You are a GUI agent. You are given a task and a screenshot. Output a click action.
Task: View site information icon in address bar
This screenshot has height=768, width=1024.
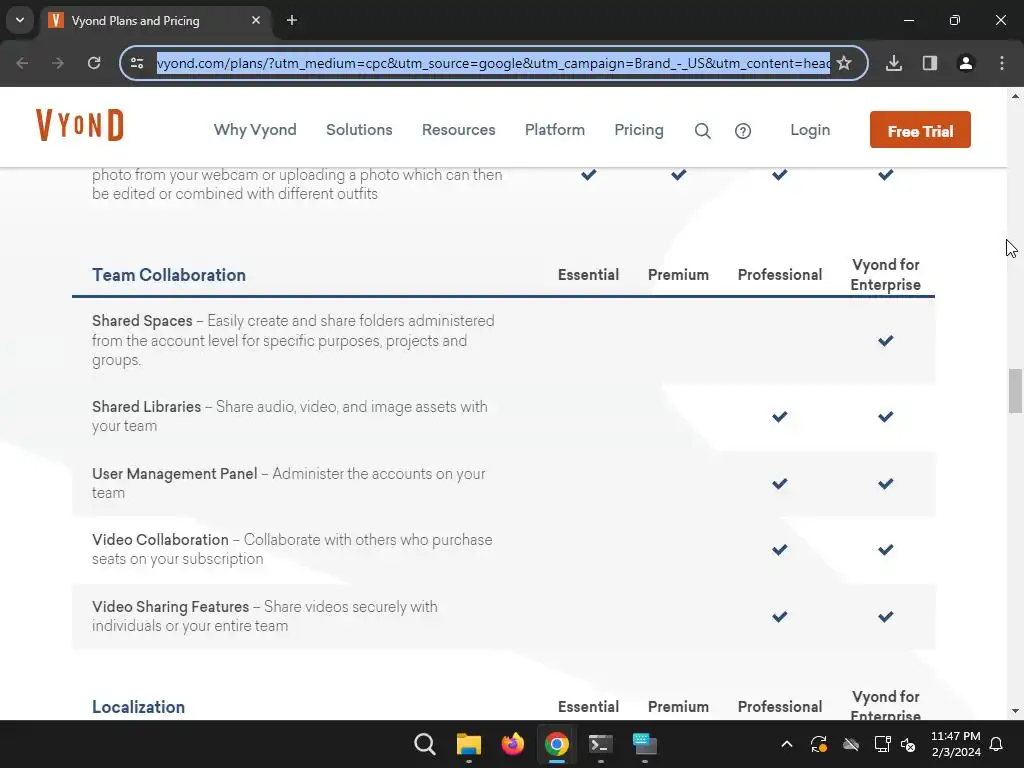click(137, 63)
